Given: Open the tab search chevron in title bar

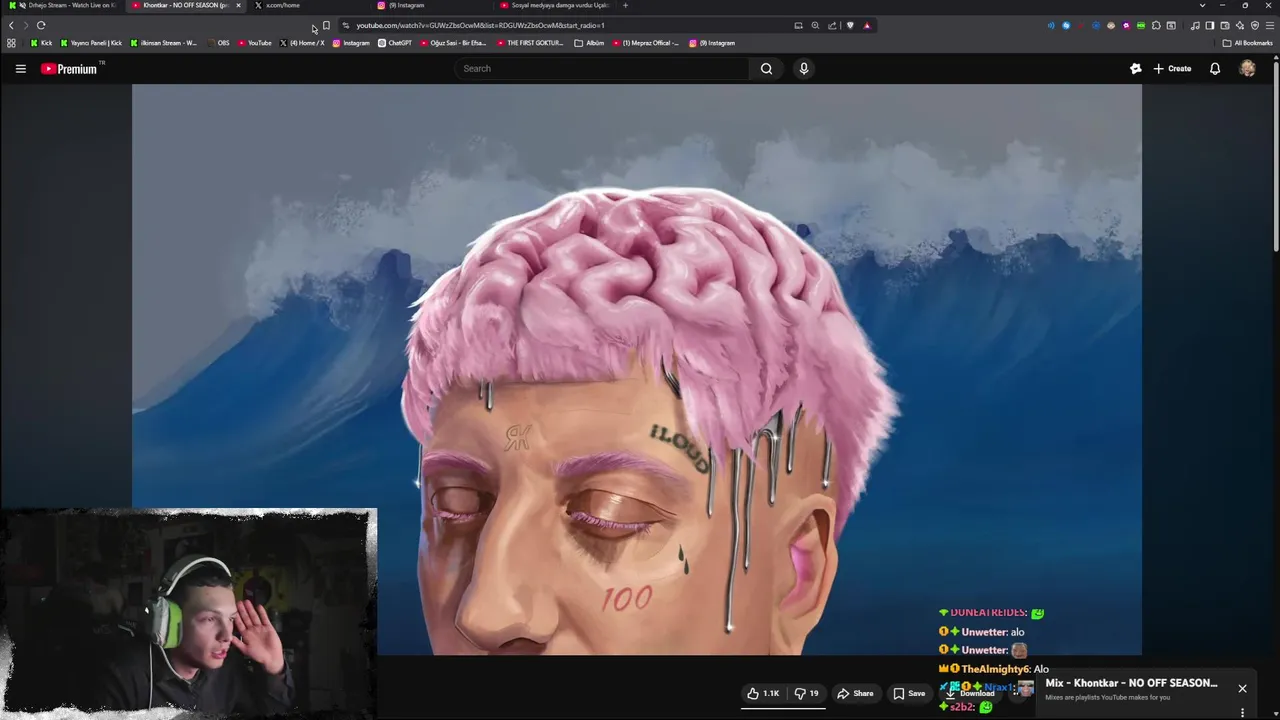Looking at the screenshot, I should (1202, 5).
